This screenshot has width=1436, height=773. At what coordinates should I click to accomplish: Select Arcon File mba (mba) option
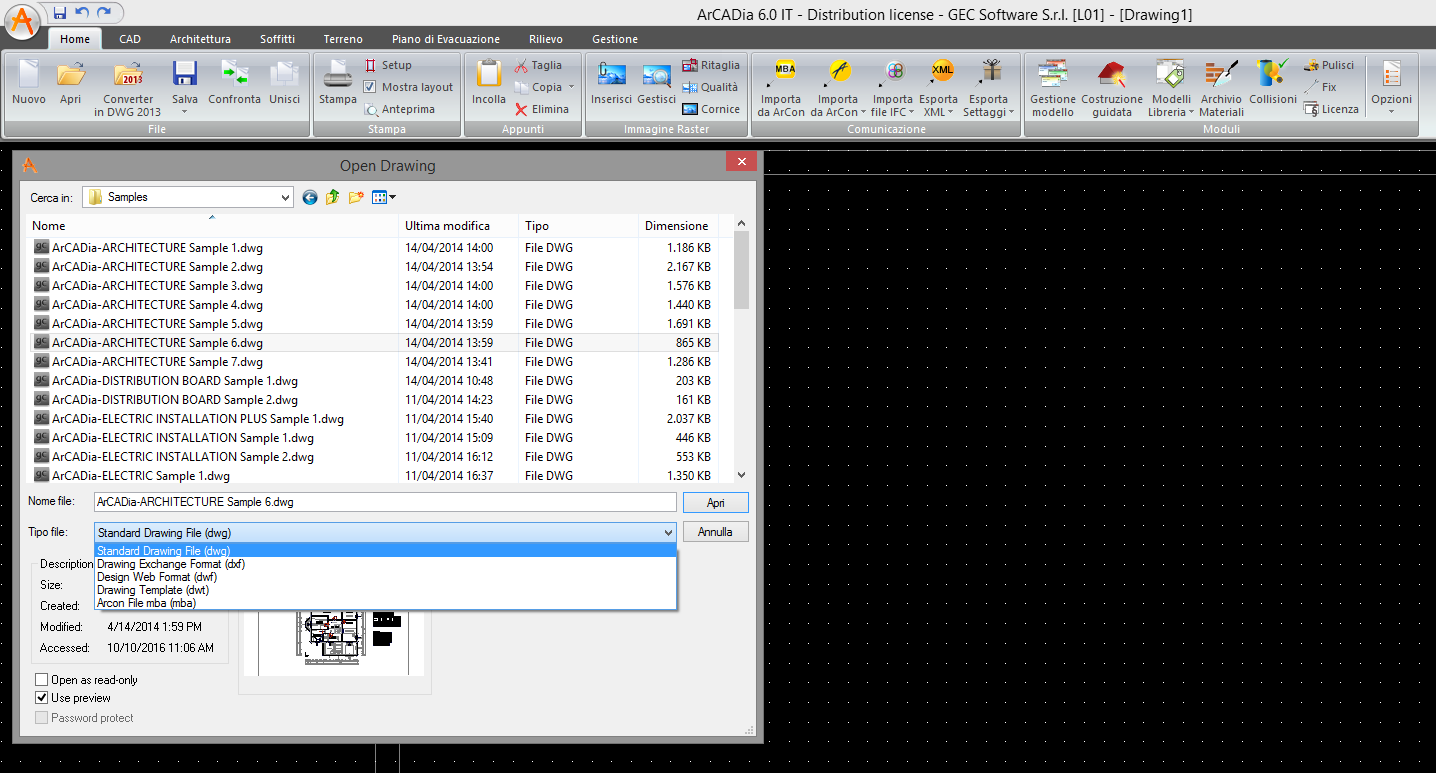point(385,603)
